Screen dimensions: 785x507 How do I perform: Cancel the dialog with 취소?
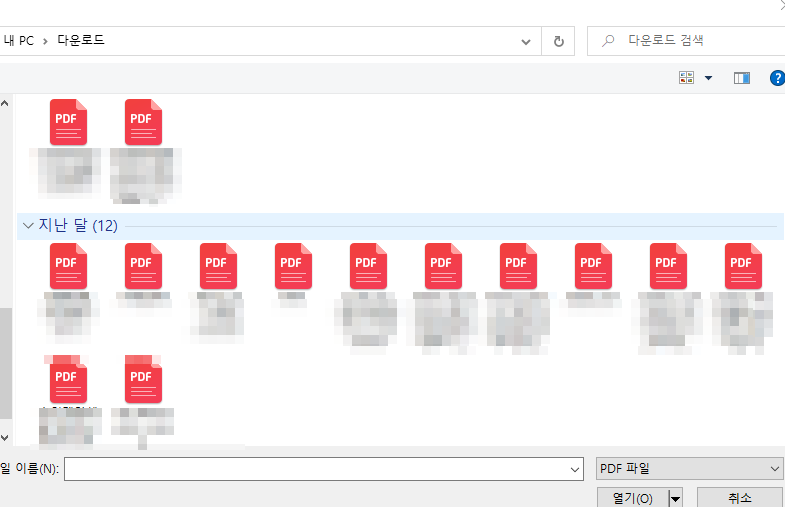pyautogui.click(x=739, y=498)
